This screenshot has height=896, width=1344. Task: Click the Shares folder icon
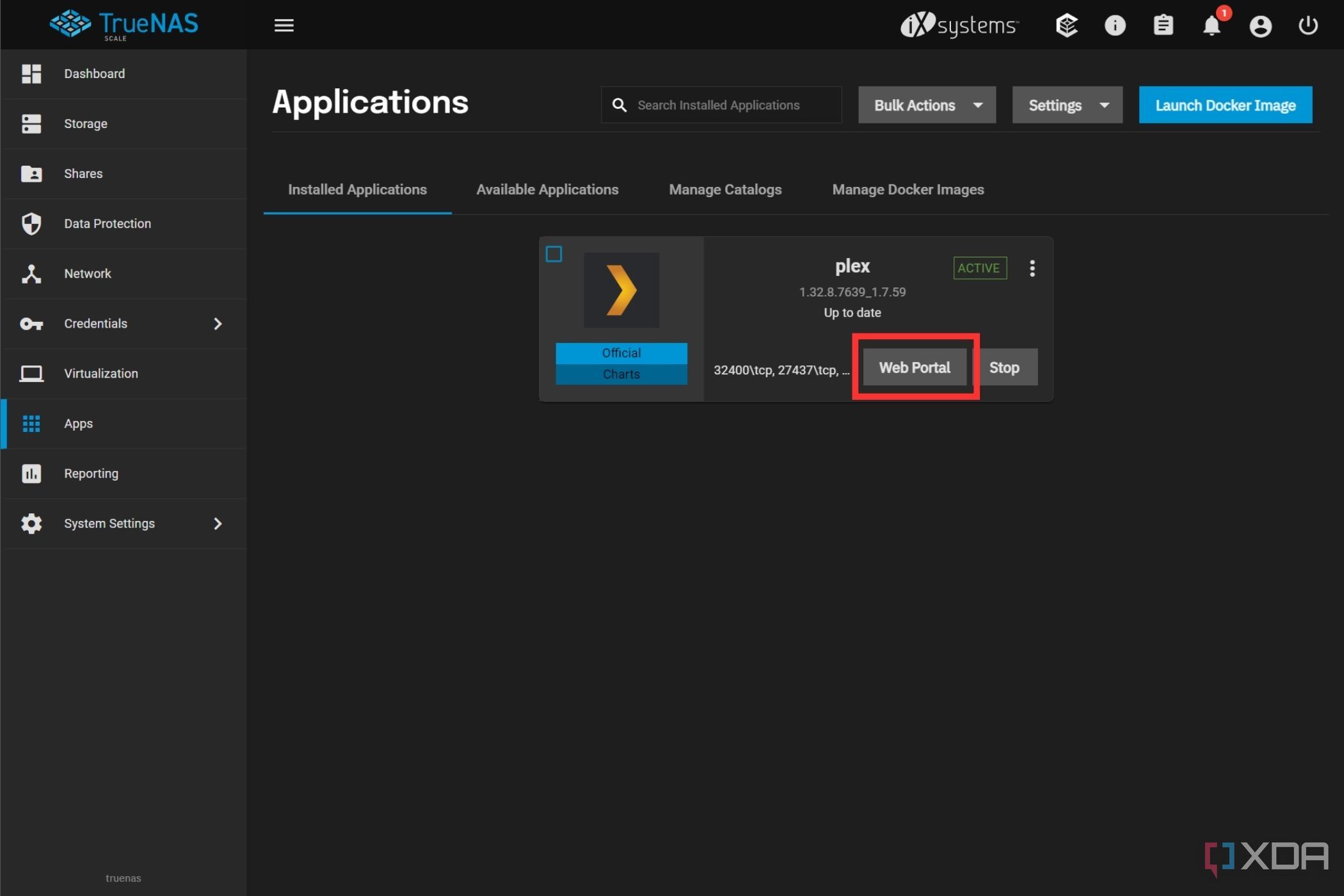(31, 173)
